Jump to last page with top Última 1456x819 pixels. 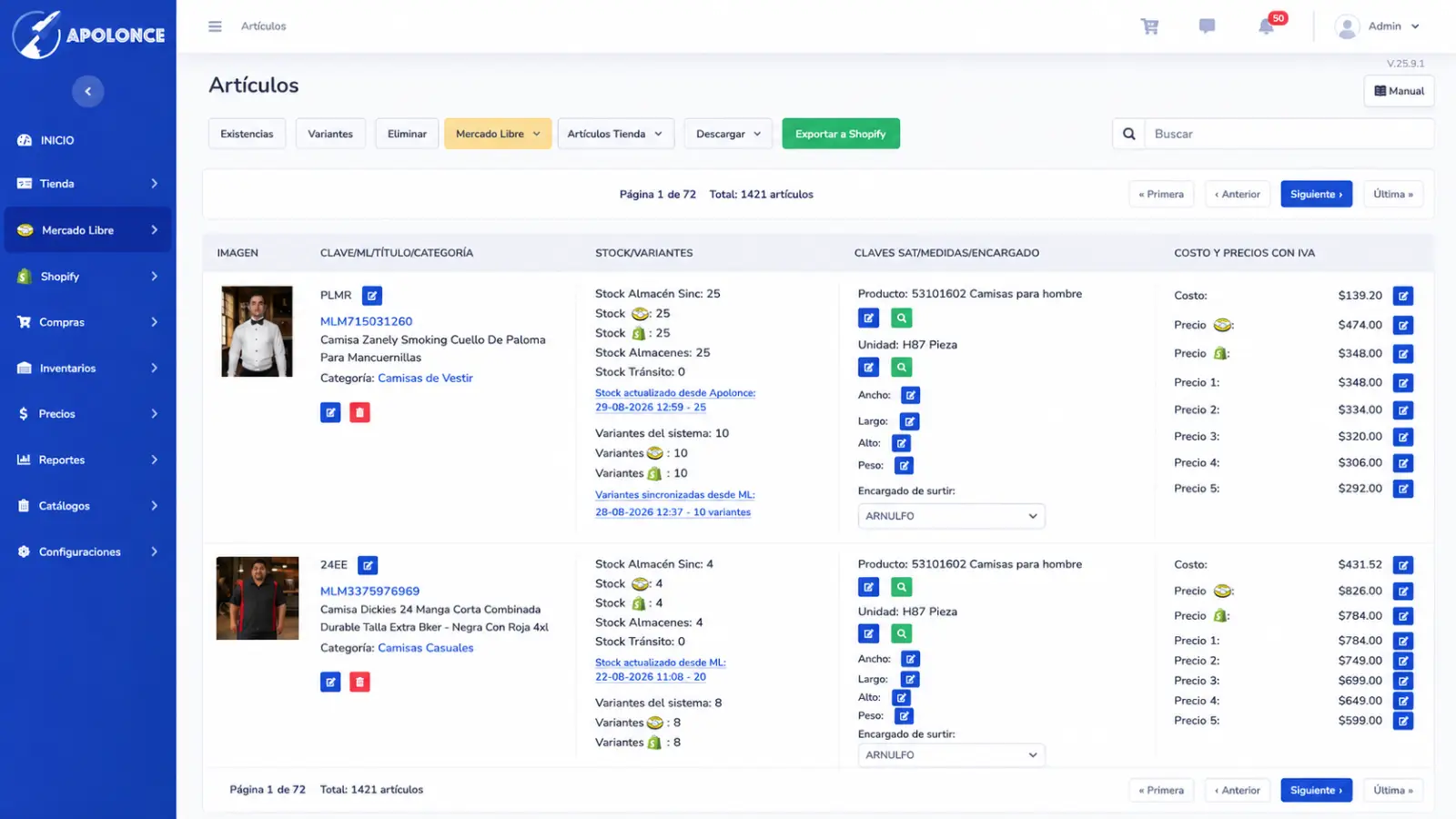point(1392,194)
